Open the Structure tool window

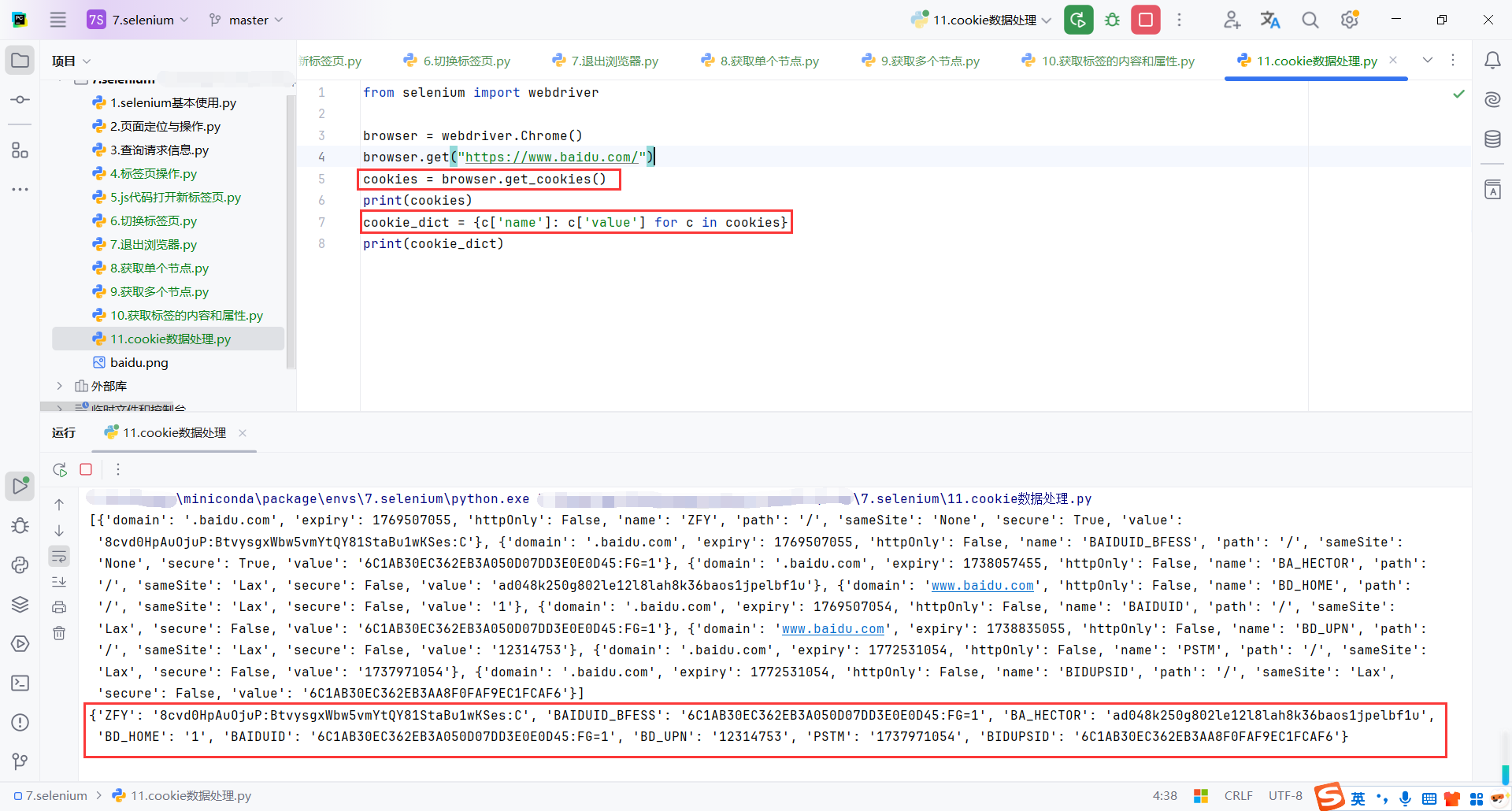[20, 150]
